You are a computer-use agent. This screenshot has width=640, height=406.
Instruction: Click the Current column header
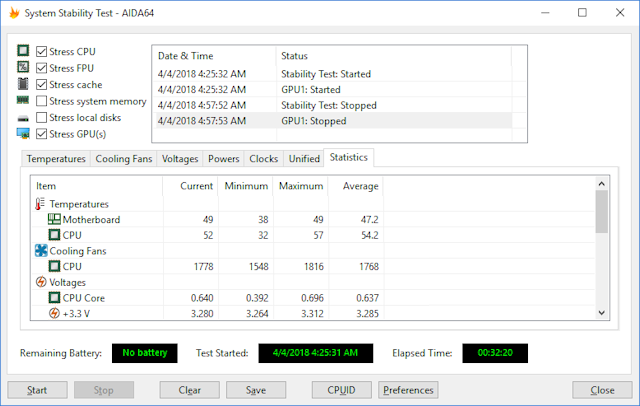tap(190, 186)
